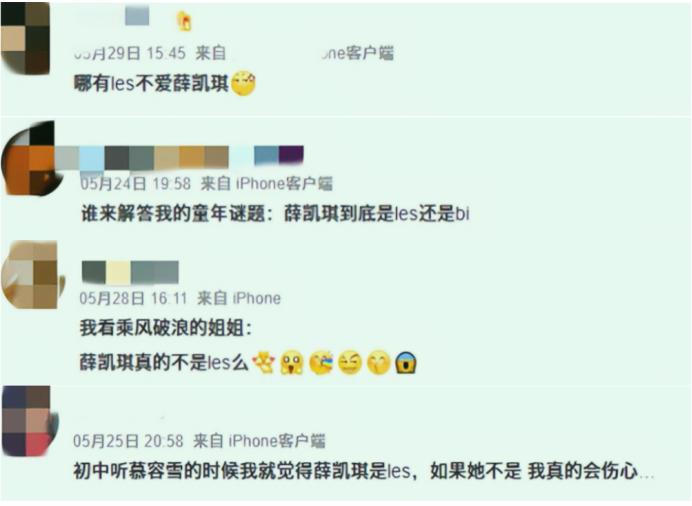Image resolution: width=692 pixels, height=506 pixels.
Task: Click the squinting grin emoji
Action: (350, 363)
